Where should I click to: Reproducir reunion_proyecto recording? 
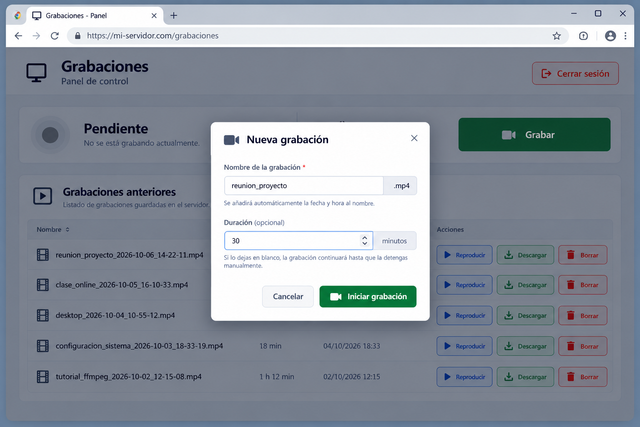464,255
